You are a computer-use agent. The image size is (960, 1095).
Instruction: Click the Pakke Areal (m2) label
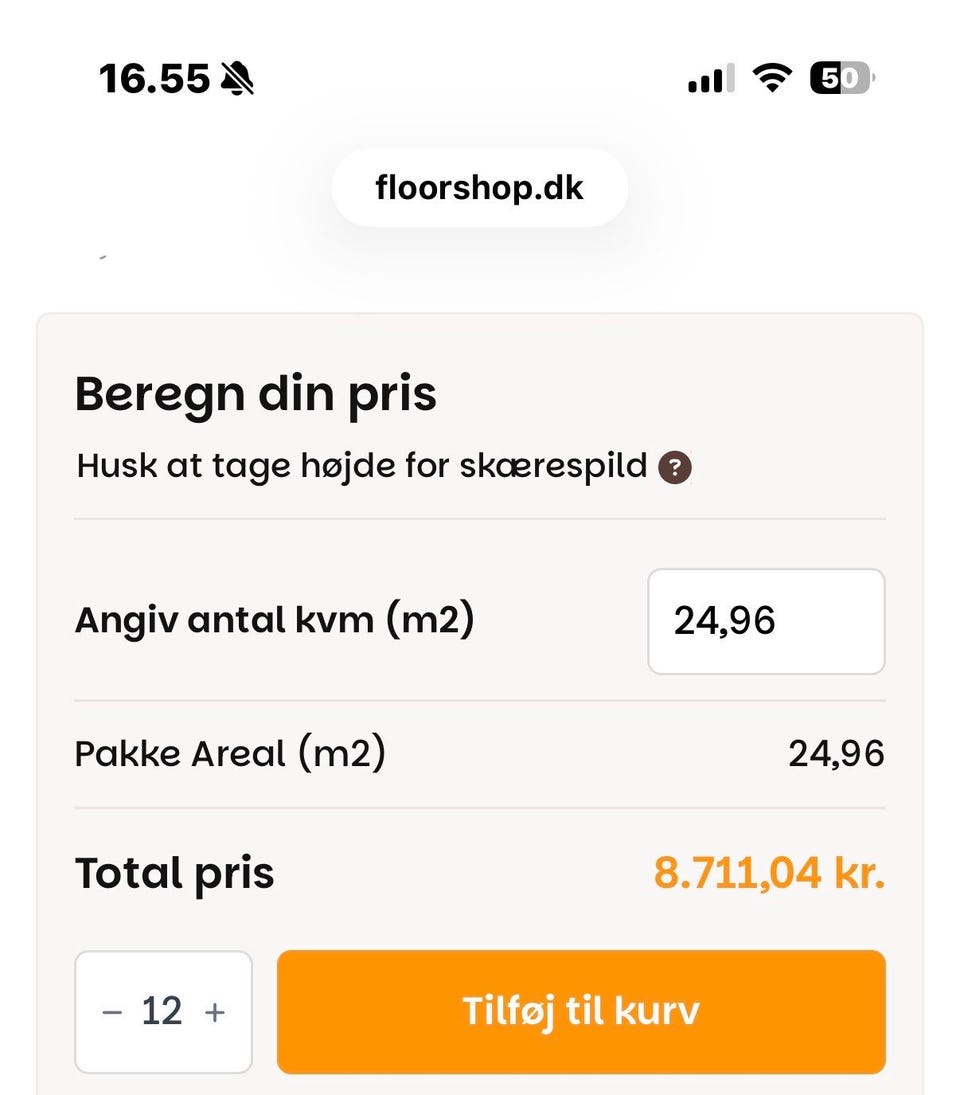coord(230,753)
